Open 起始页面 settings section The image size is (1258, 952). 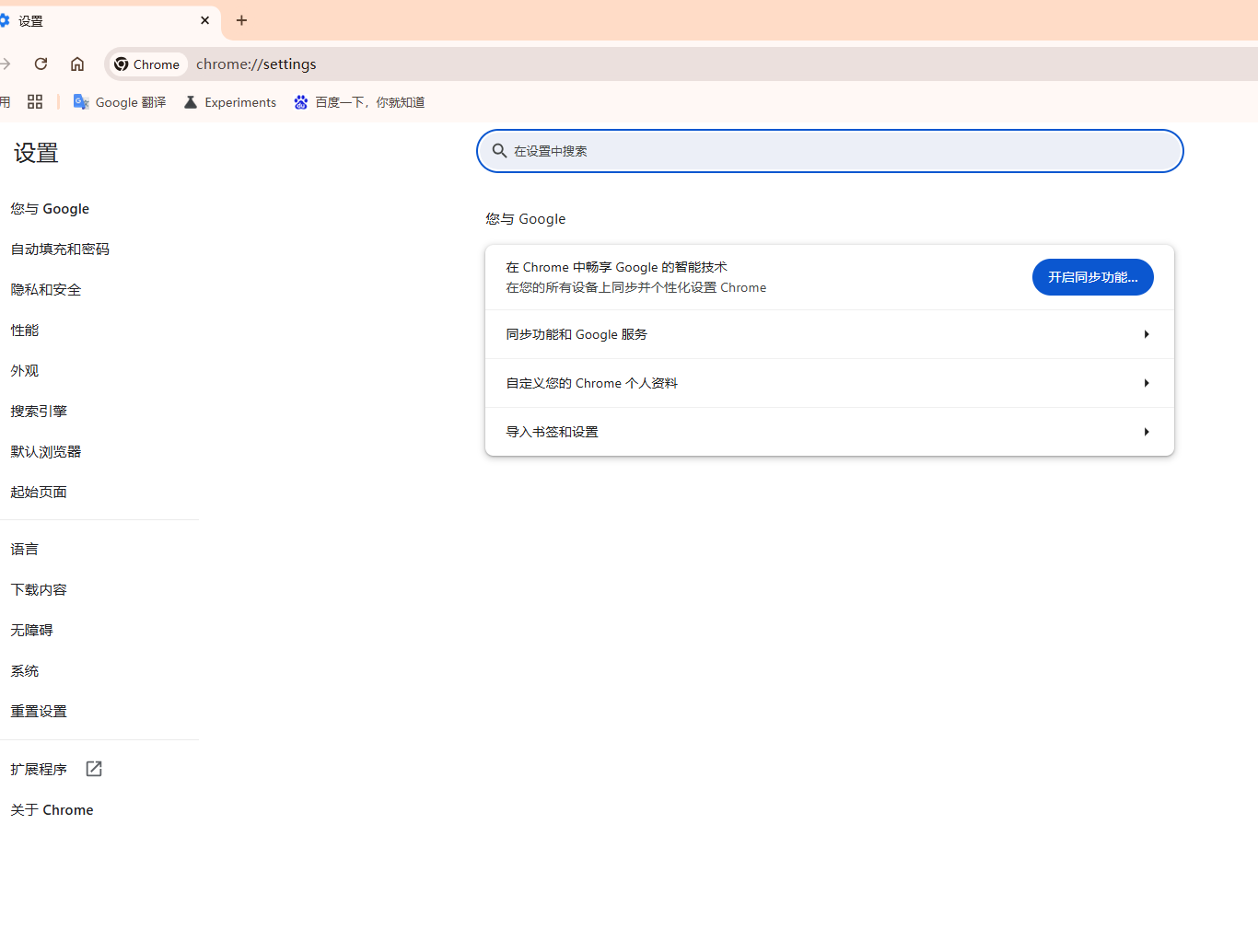pyautogui.click(x=39, y=493)
